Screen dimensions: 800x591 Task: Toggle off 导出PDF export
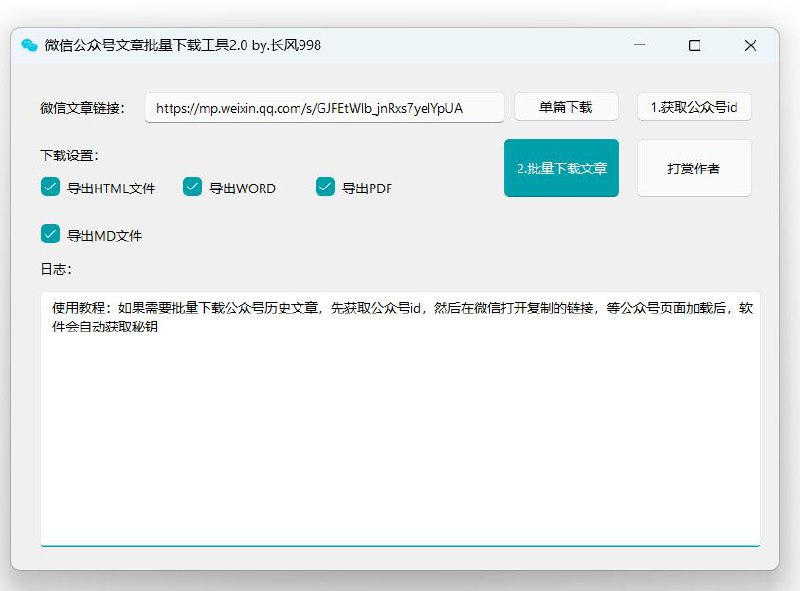pyautogui.click(x=323, y=187)
